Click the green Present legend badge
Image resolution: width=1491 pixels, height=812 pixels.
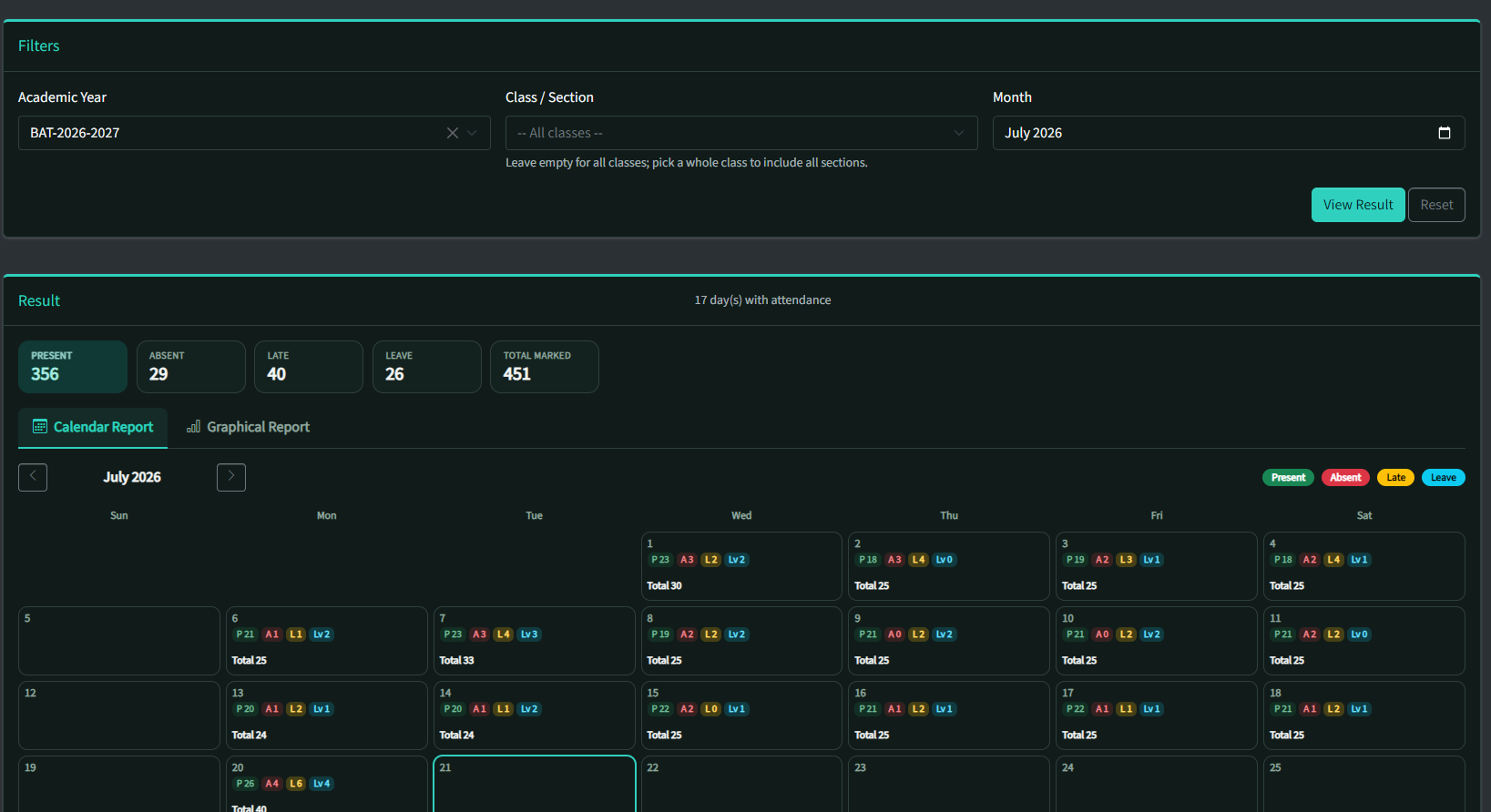(x=1288, y=478)
